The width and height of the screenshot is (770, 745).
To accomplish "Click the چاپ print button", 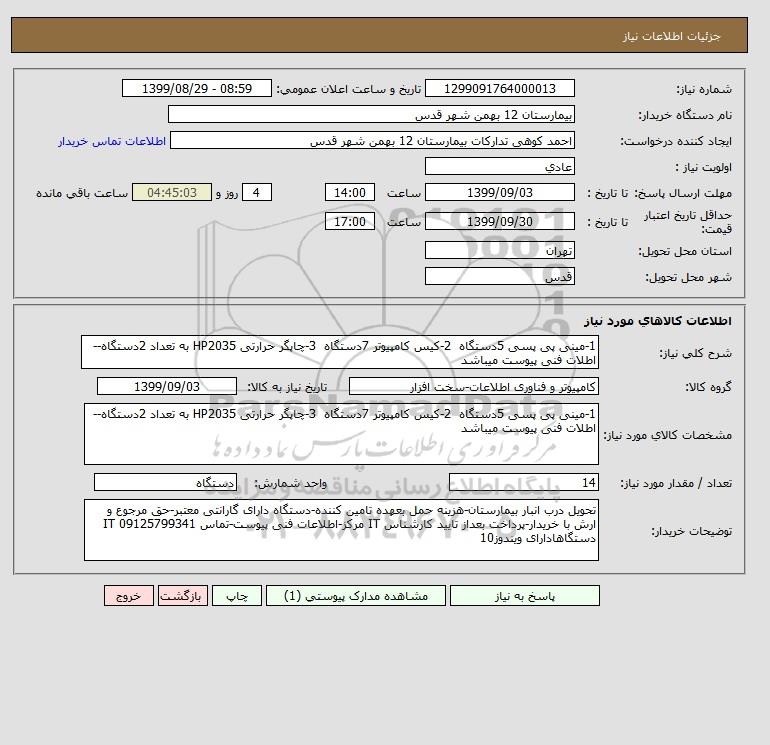I will pyautogui.click(x=237, y=596).
